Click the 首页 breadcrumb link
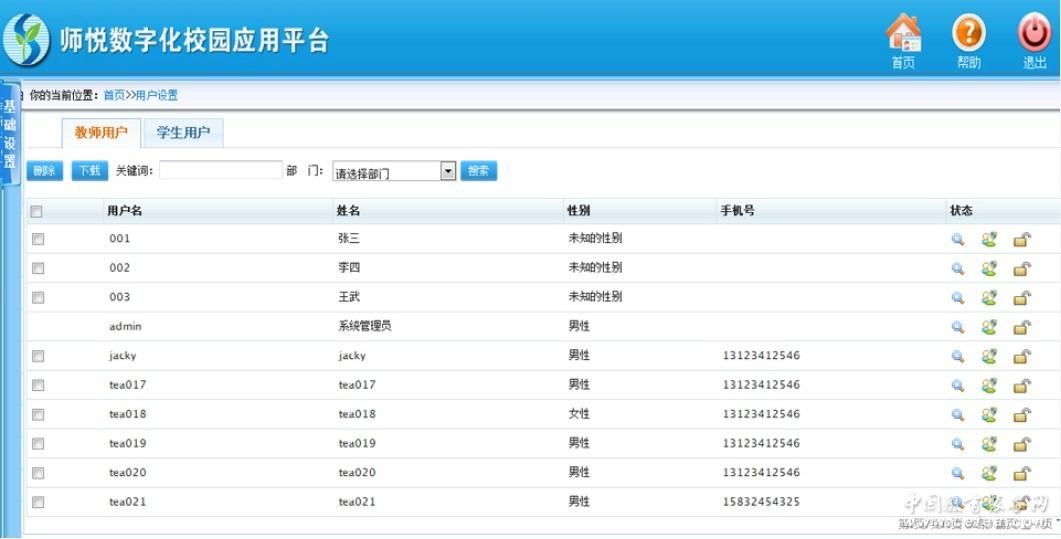 coord(114,96)
